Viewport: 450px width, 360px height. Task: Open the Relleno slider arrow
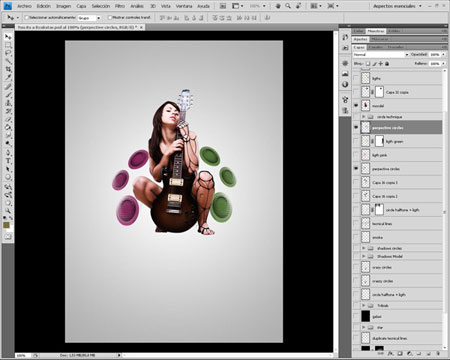(443, 63)
